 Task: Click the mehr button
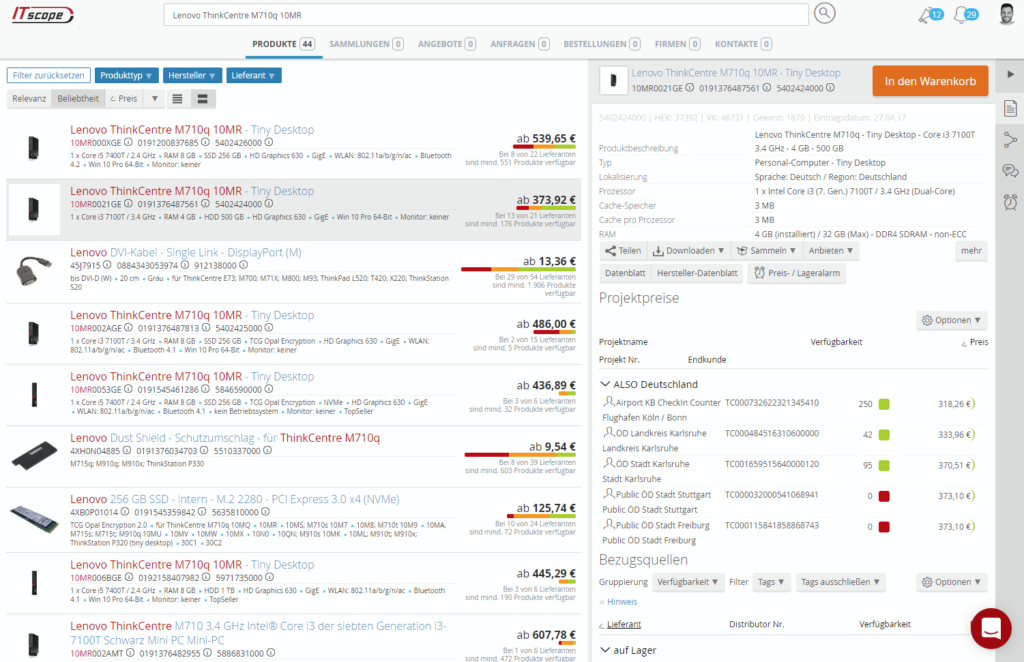(x=971, y=251)
